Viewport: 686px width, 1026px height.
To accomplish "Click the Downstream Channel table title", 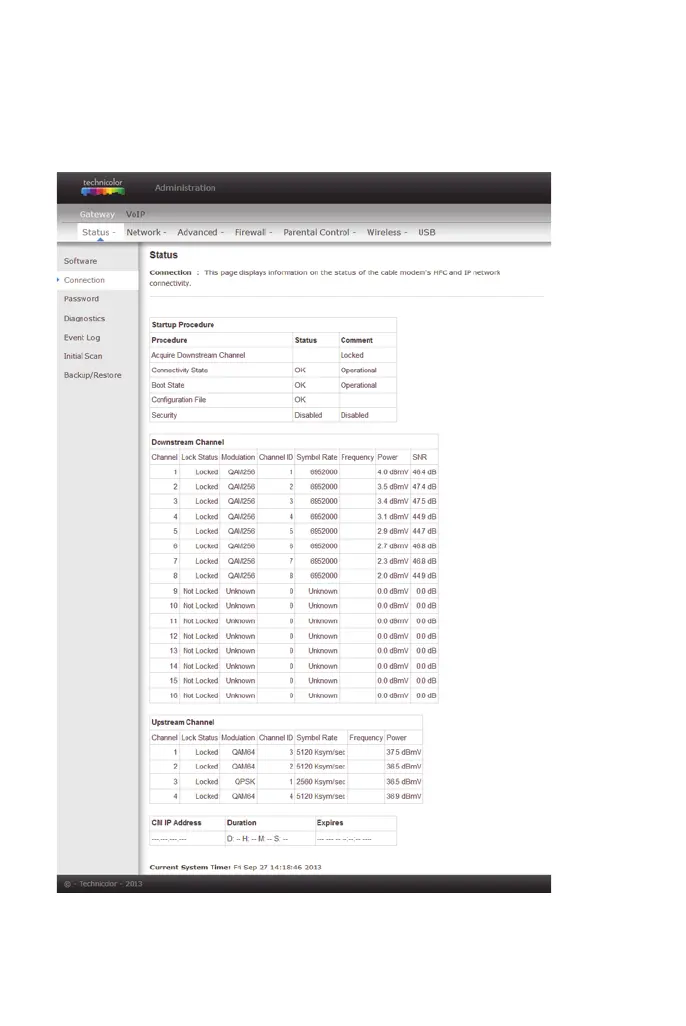I will pos(187,442).
